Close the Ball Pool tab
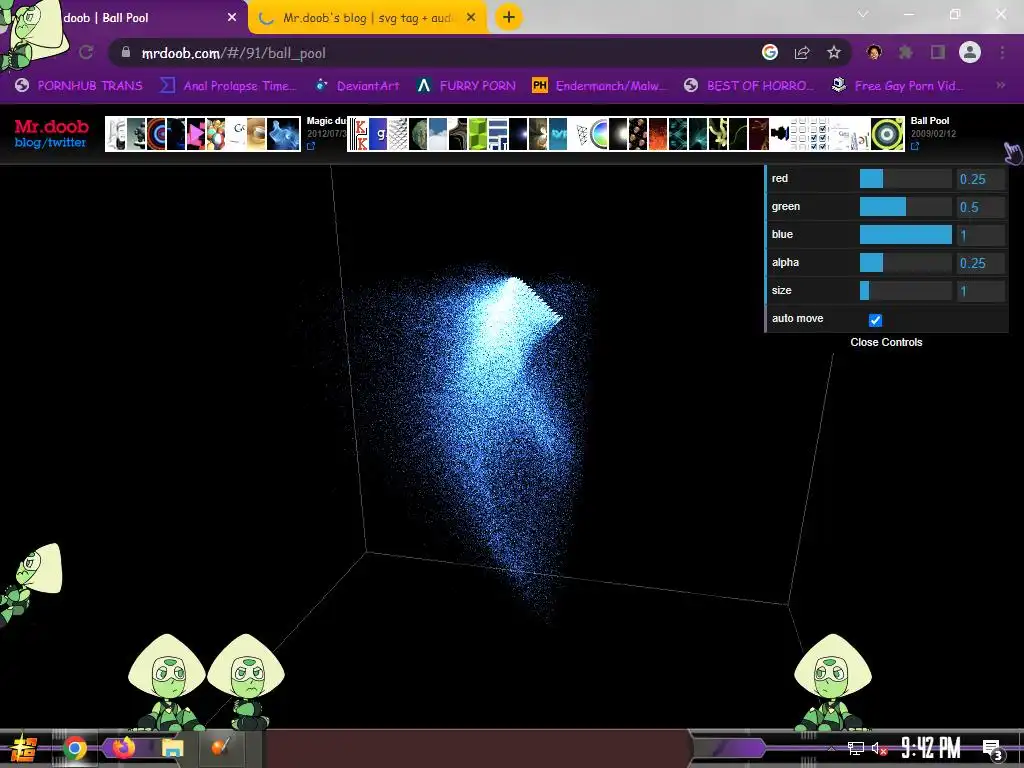Image resolution: width=1024 pixels, height=768 pixels. [x=232, y=18]
